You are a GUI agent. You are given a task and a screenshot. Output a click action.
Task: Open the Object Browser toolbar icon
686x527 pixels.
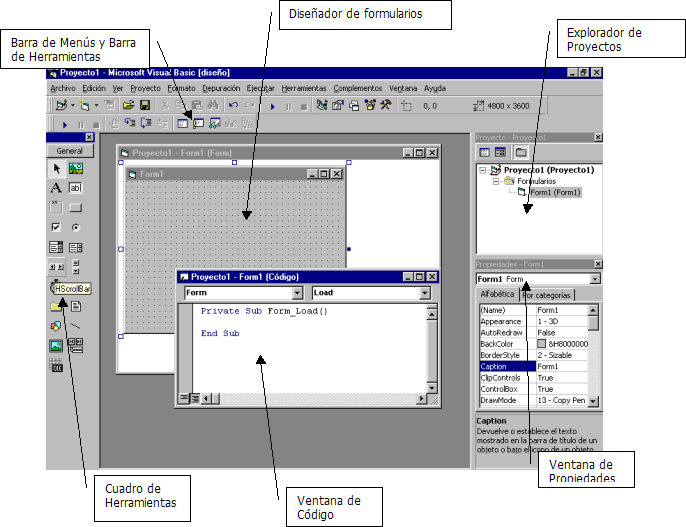[x=370, y=105]
